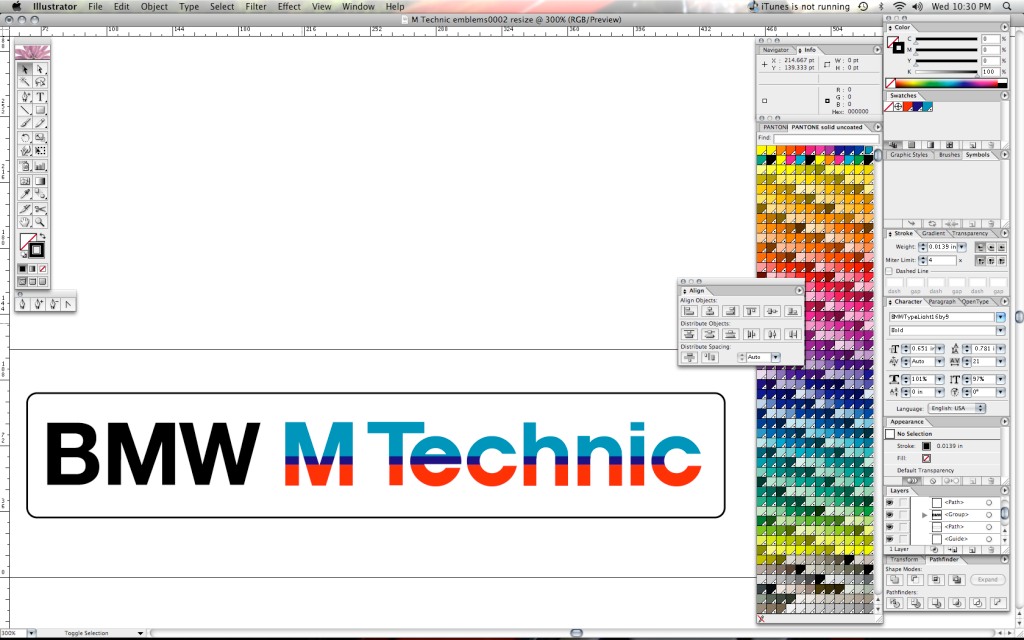Select the Scissors tool
1024x640 pixels.
click(40, 209)
